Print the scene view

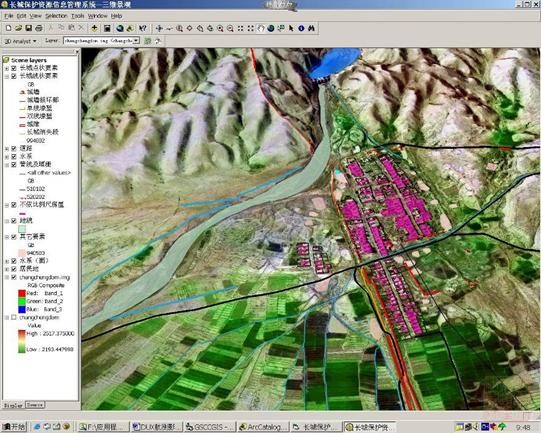39,28
